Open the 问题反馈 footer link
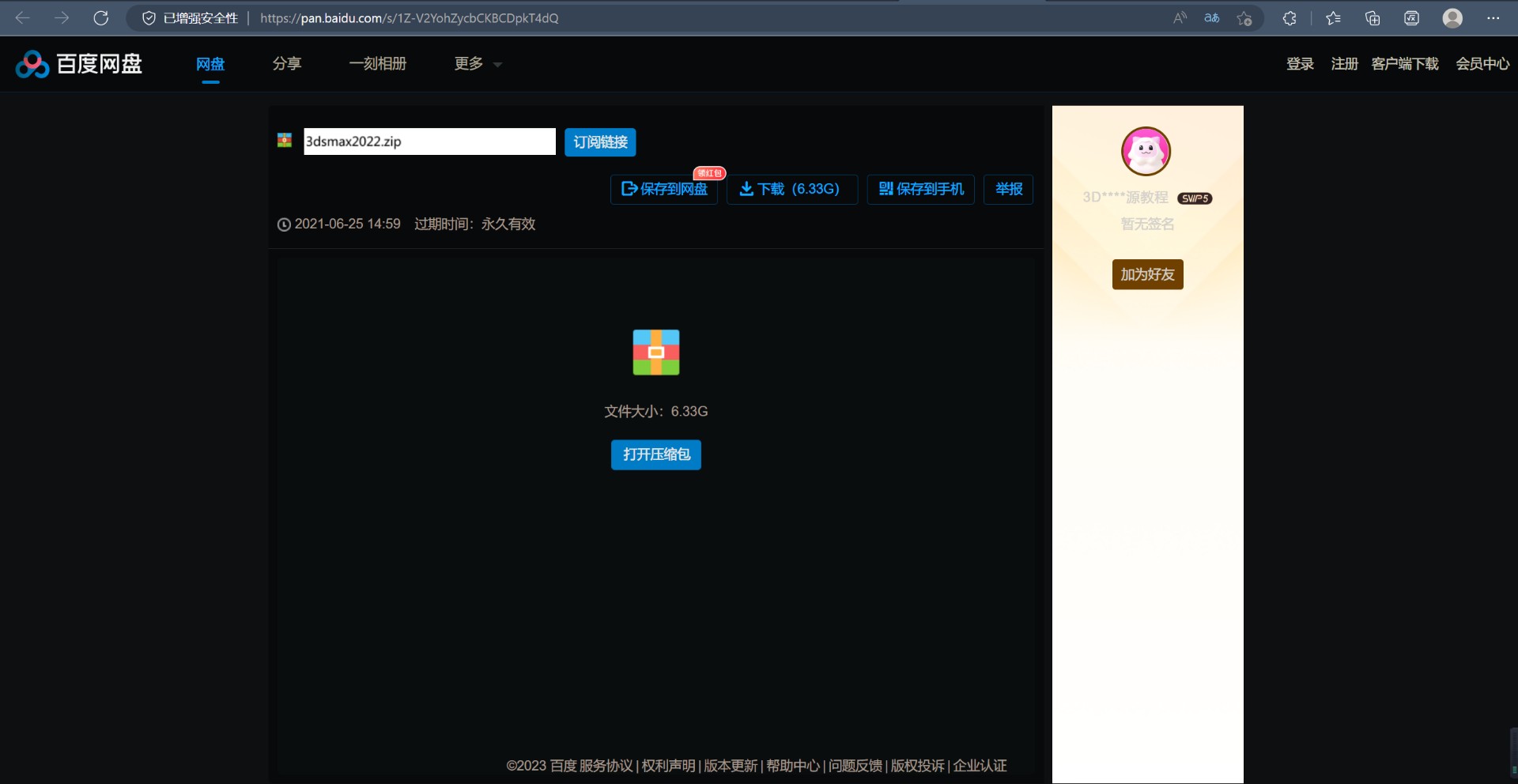This screenshot has width=1518, height=784. coord(855,766)
